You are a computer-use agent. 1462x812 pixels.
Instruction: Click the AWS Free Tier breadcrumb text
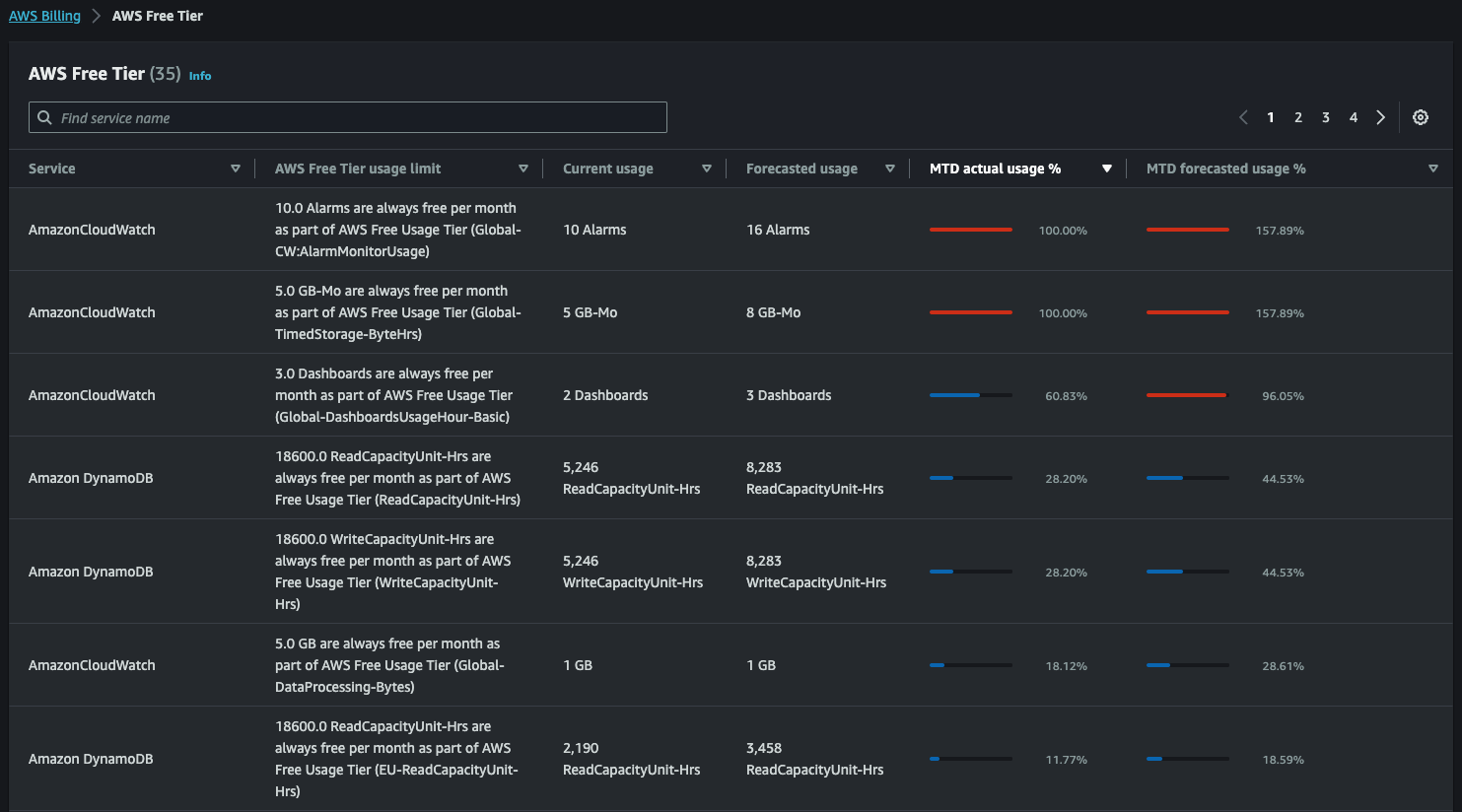pos(158,16)
